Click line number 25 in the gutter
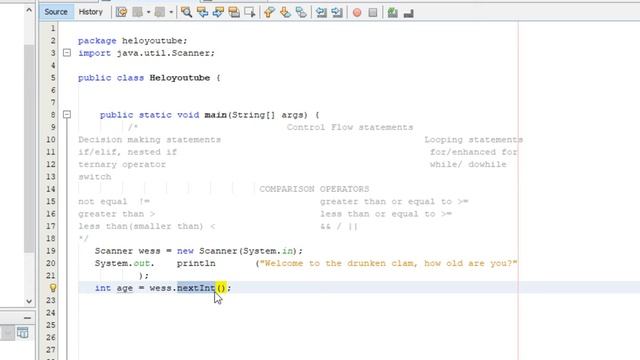Viewport: 640px width, 360px height. [x=51, y=325]
